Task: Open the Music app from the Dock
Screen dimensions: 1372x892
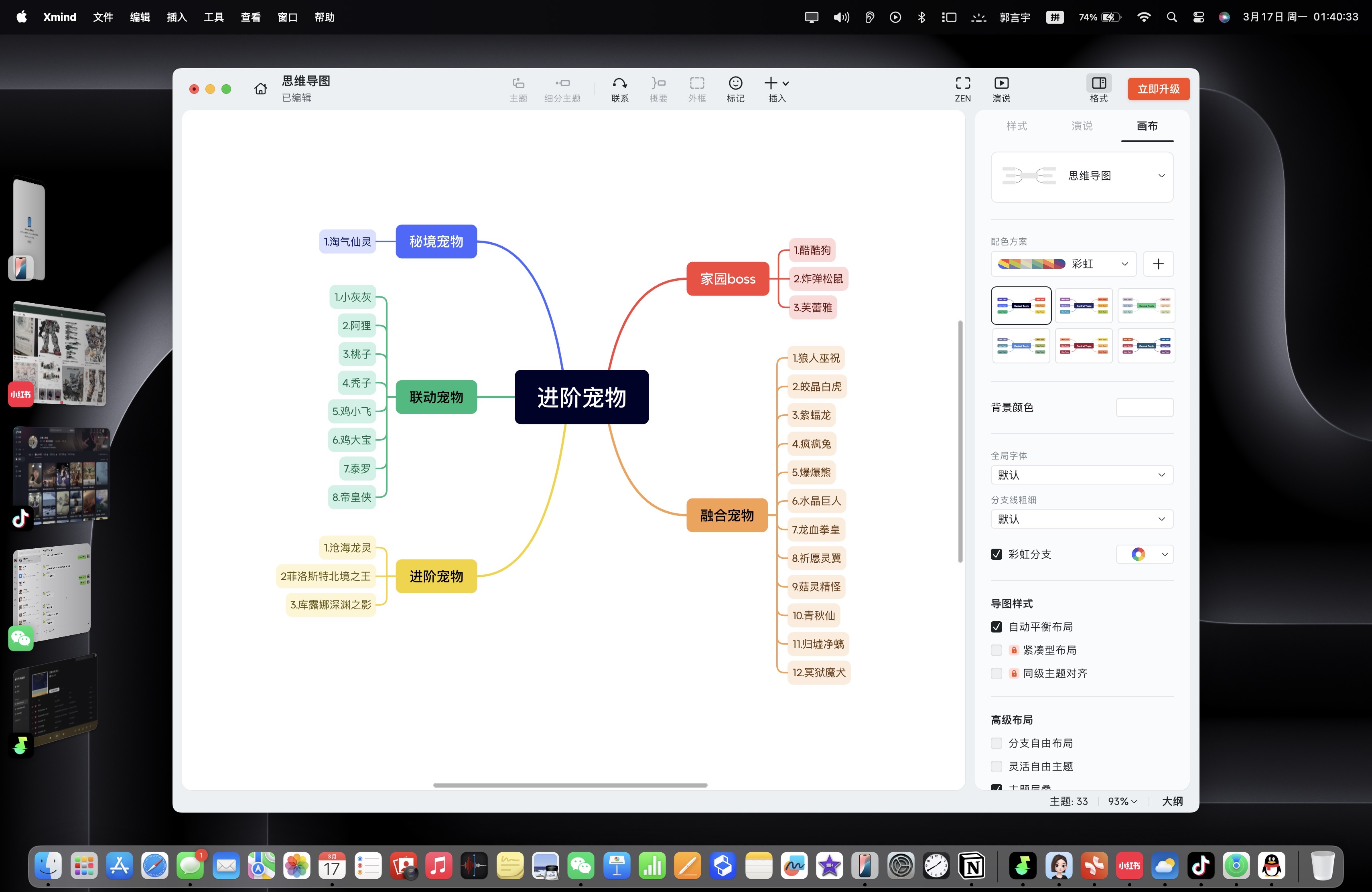Action: tap(438, 866)
